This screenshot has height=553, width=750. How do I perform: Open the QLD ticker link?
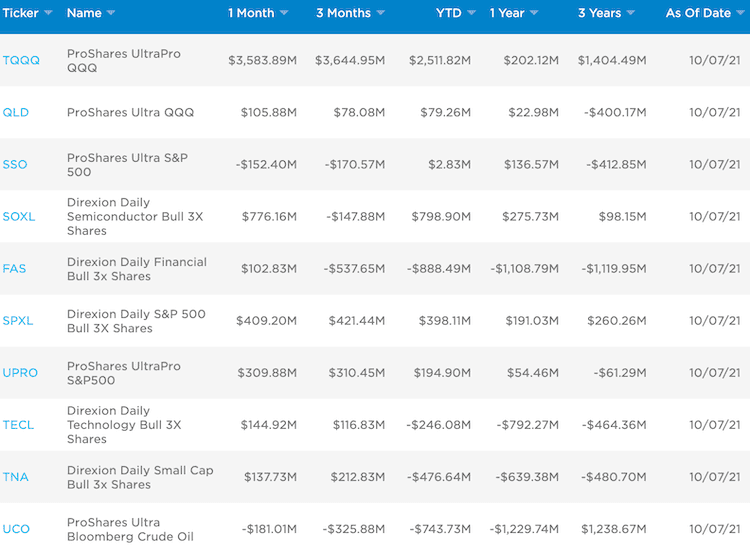click(16, 112)
